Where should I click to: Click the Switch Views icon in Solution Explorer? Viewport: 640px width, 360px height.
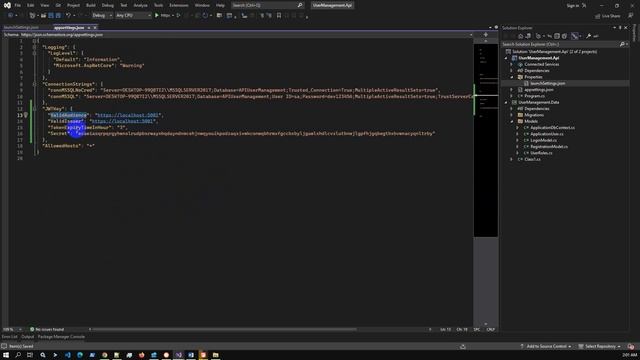click(x=528, y=36)
